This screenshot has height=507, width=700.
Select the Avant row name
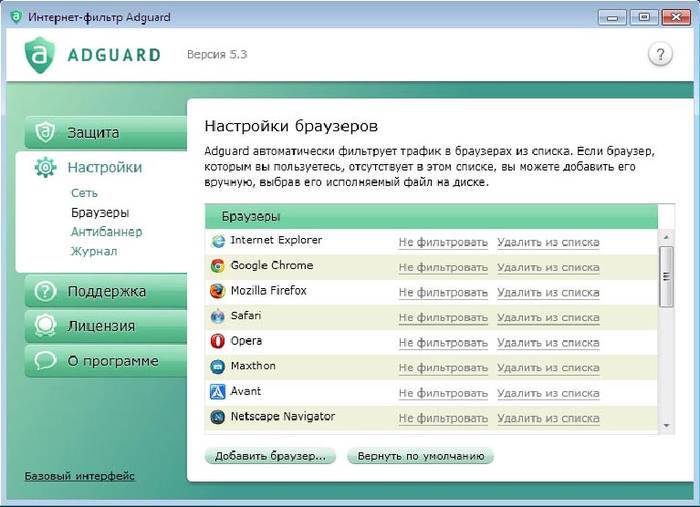pos(245,391)
